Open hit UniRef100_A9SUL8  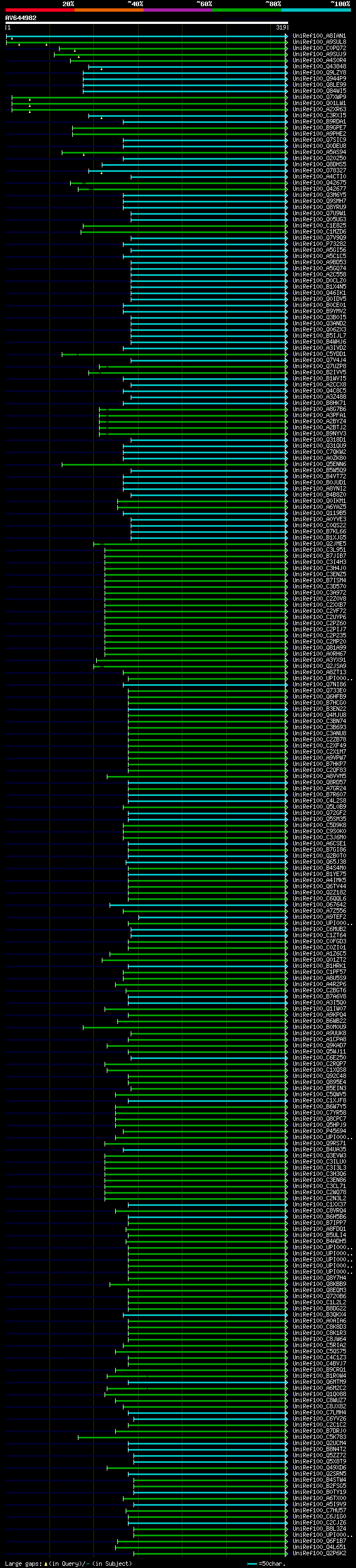(319, 42)
